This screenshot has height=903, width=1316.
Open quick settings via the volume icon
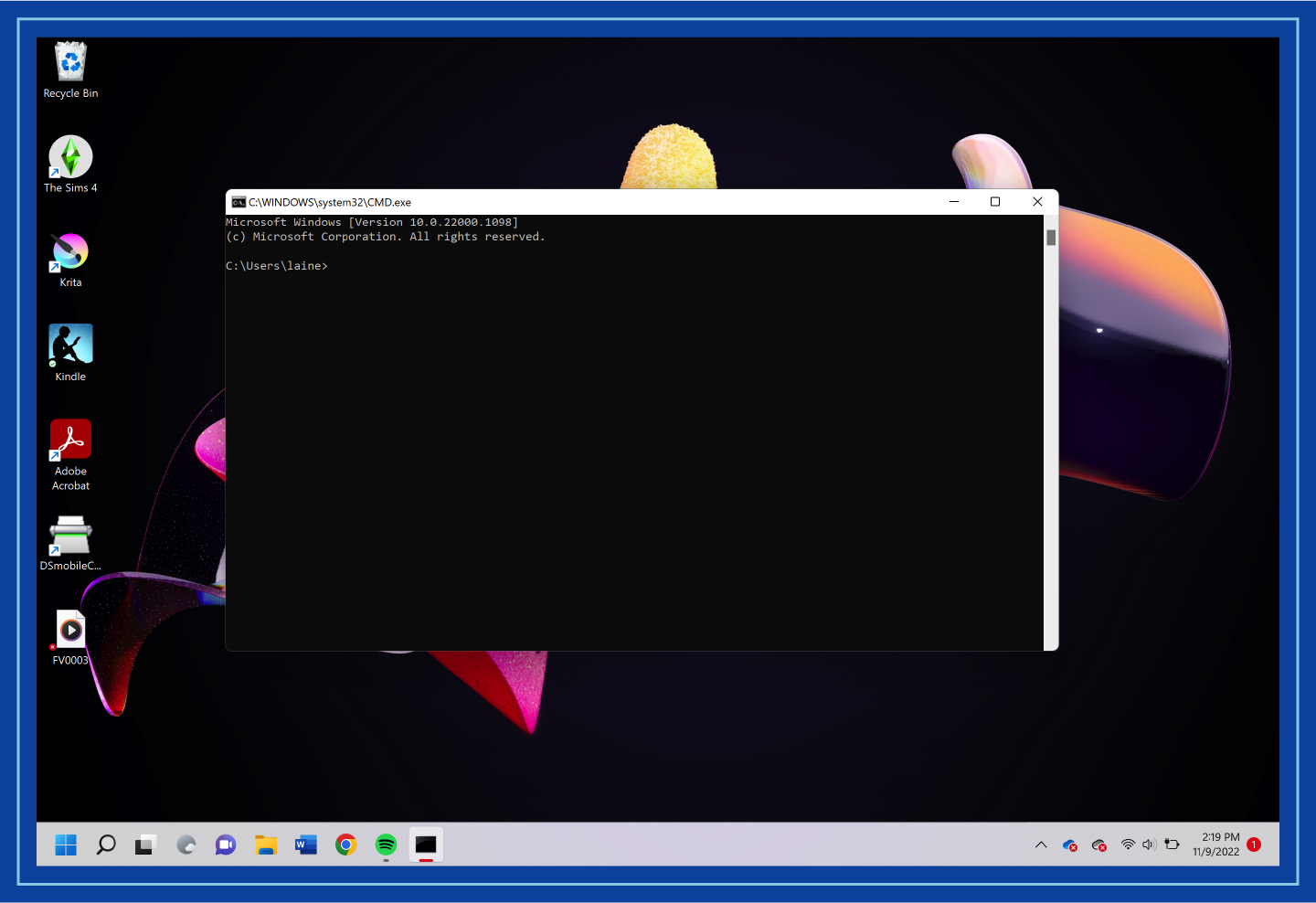click(x=1149, y=845)
